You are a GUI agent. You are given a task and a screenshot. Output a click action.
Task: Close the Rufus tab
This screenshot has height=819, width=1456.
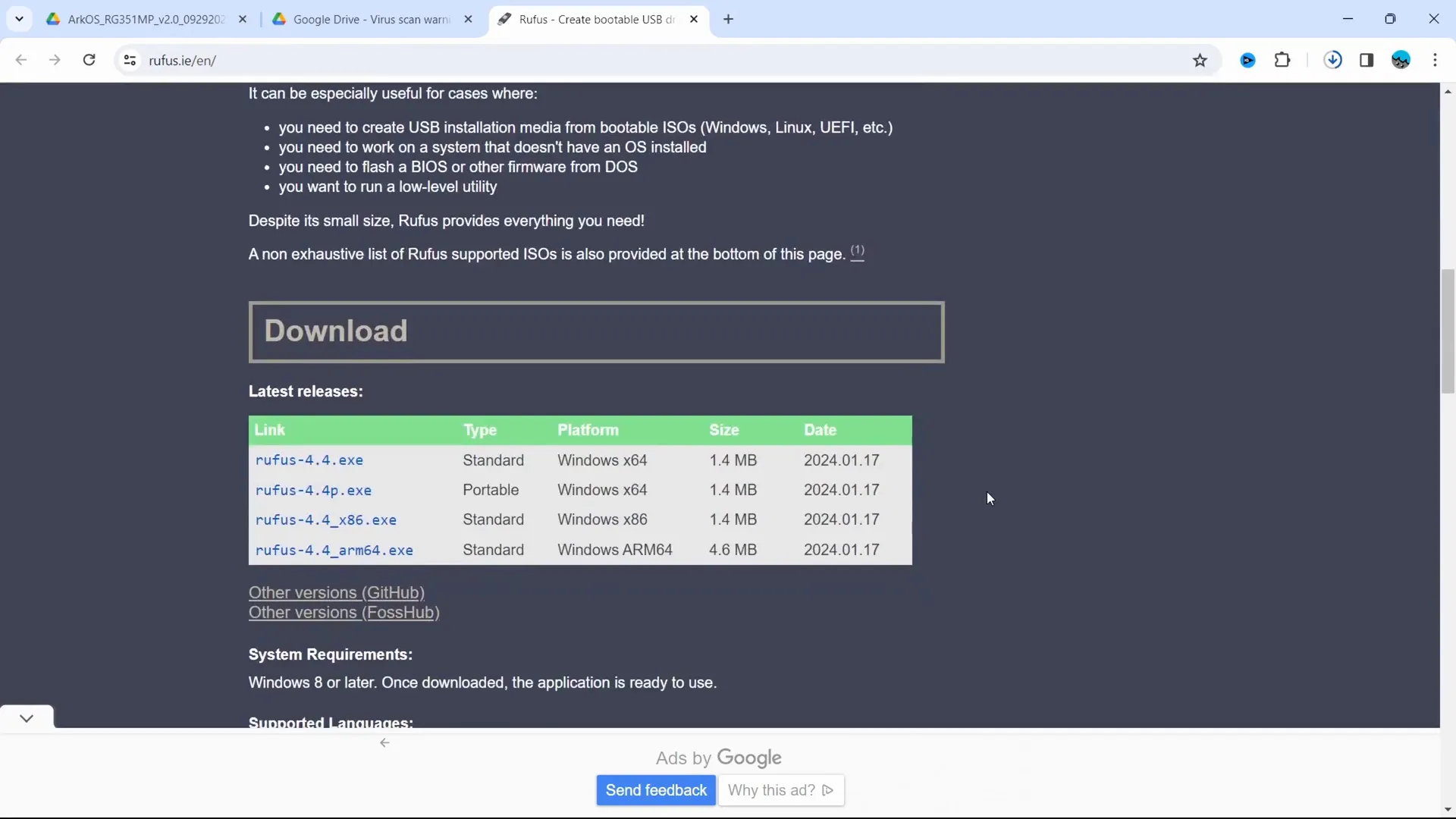694,19
